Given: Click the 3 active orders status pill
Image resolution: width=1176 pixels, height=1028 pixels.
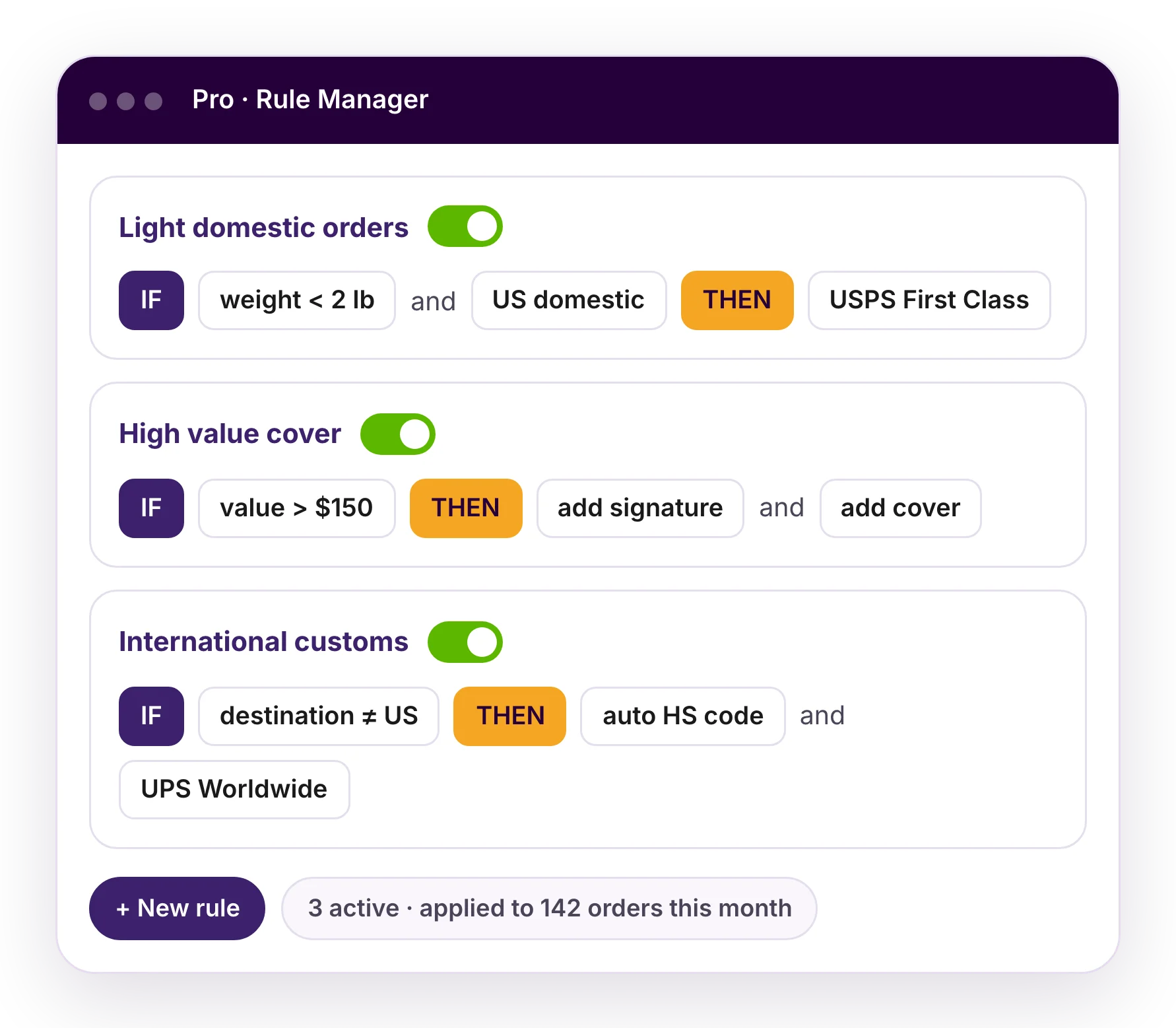Looking at the screenshot, I should point(549,908).
